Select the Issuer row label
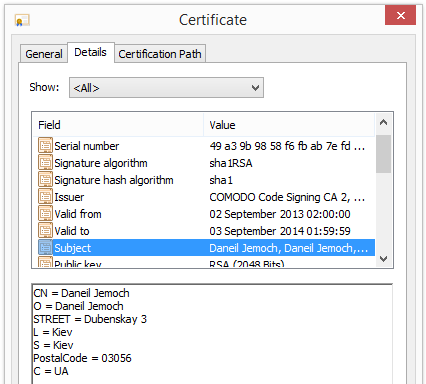Viewport: 426px width, 384px height. (x=69, y=197)
